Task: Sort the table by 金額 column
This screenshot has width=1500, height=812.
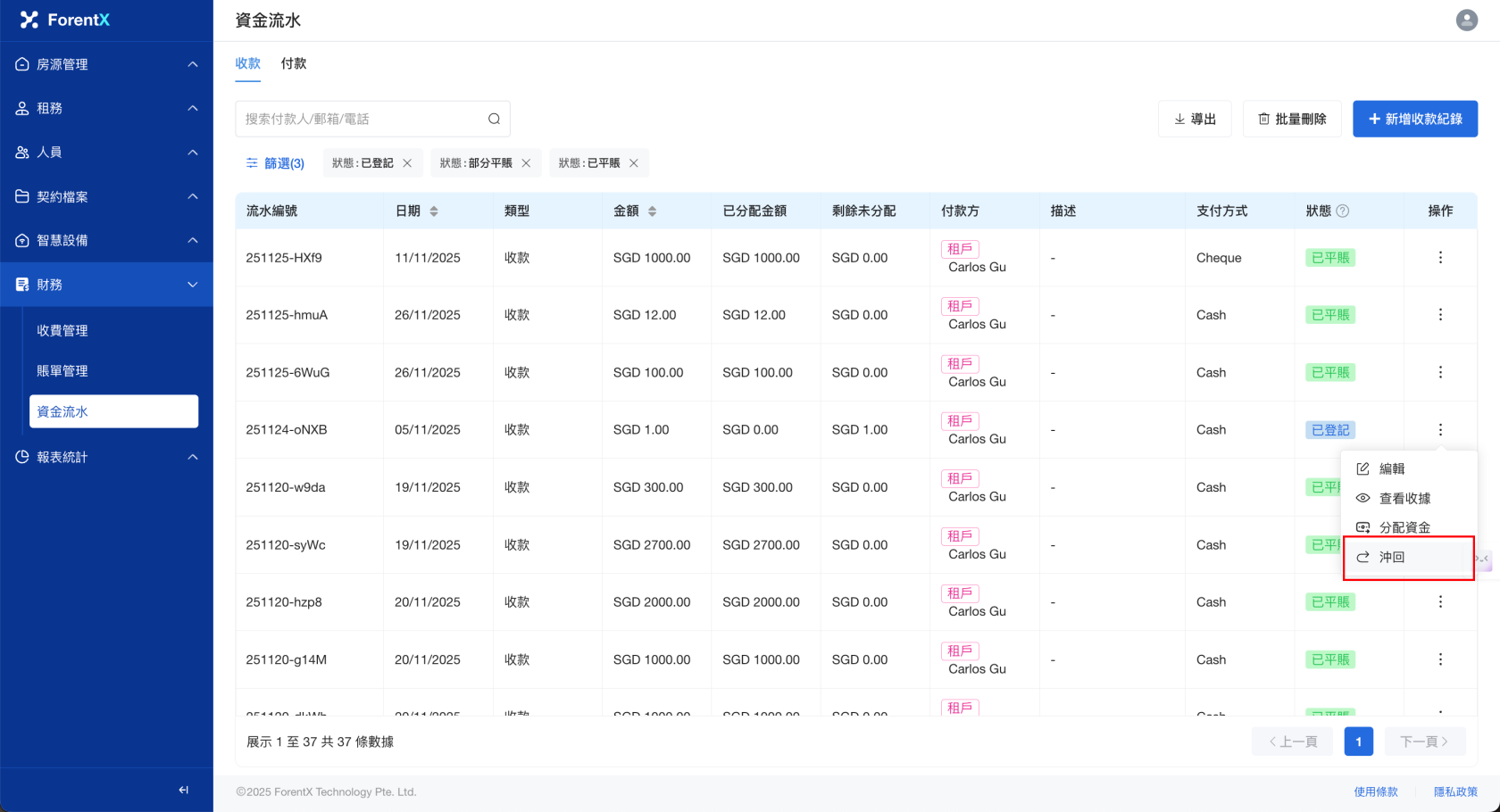Action: pos(652,211)
